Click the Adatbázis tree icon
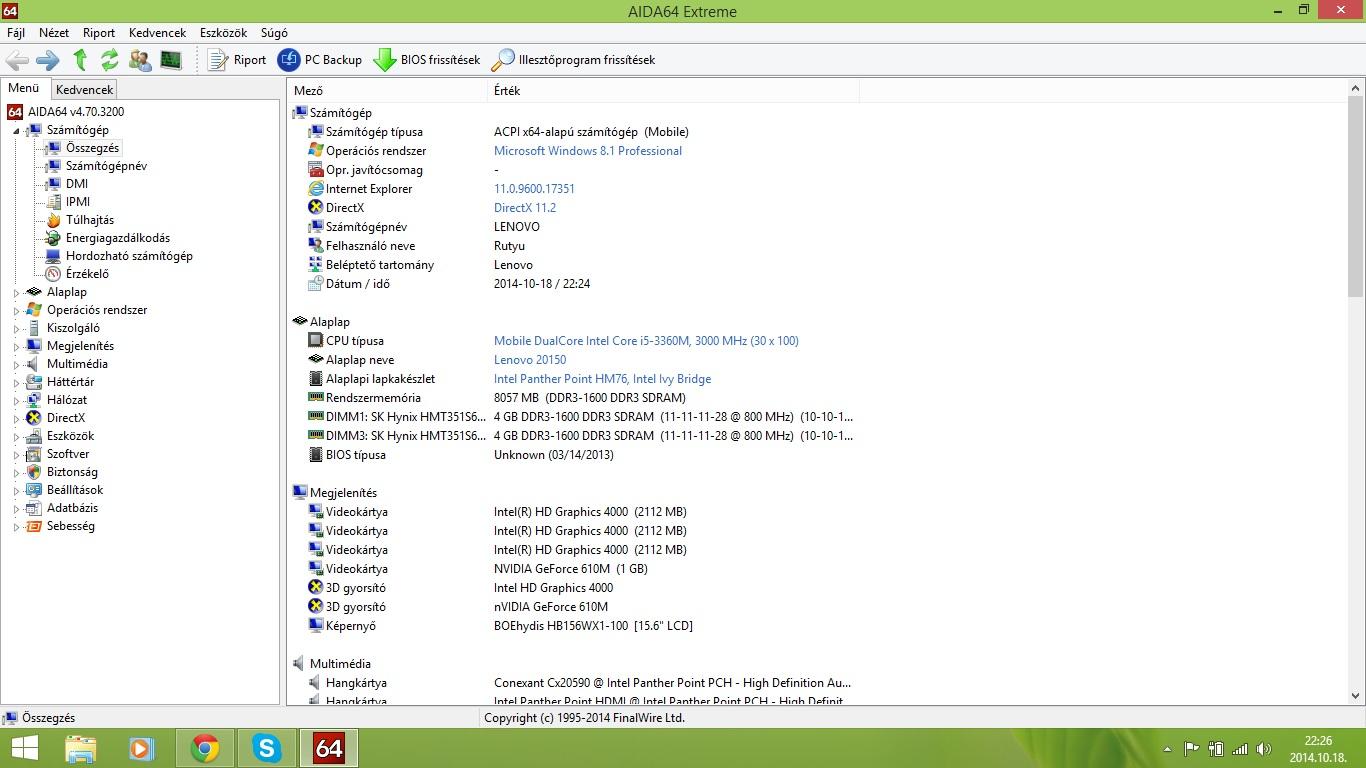The image size is (1366, 768). 34,508
